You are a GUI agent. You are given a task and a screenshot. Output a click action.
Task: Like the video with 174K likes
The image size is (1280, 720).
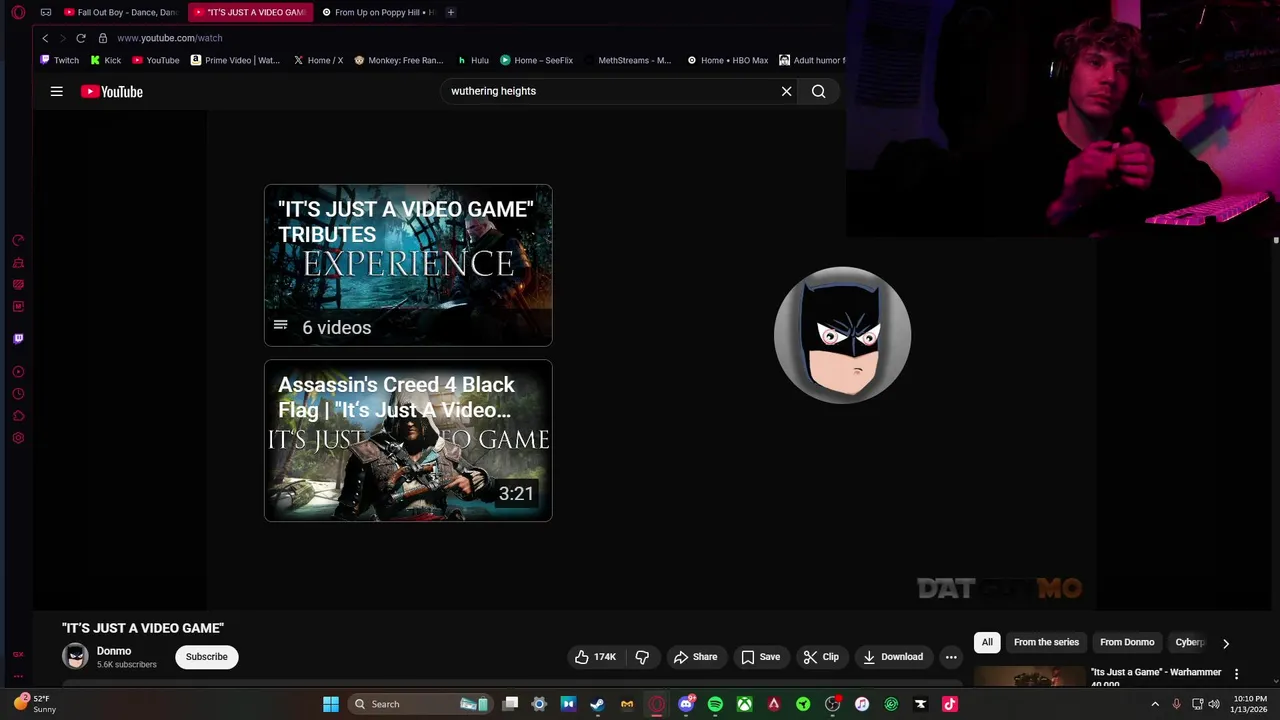[x=595, y=657]
